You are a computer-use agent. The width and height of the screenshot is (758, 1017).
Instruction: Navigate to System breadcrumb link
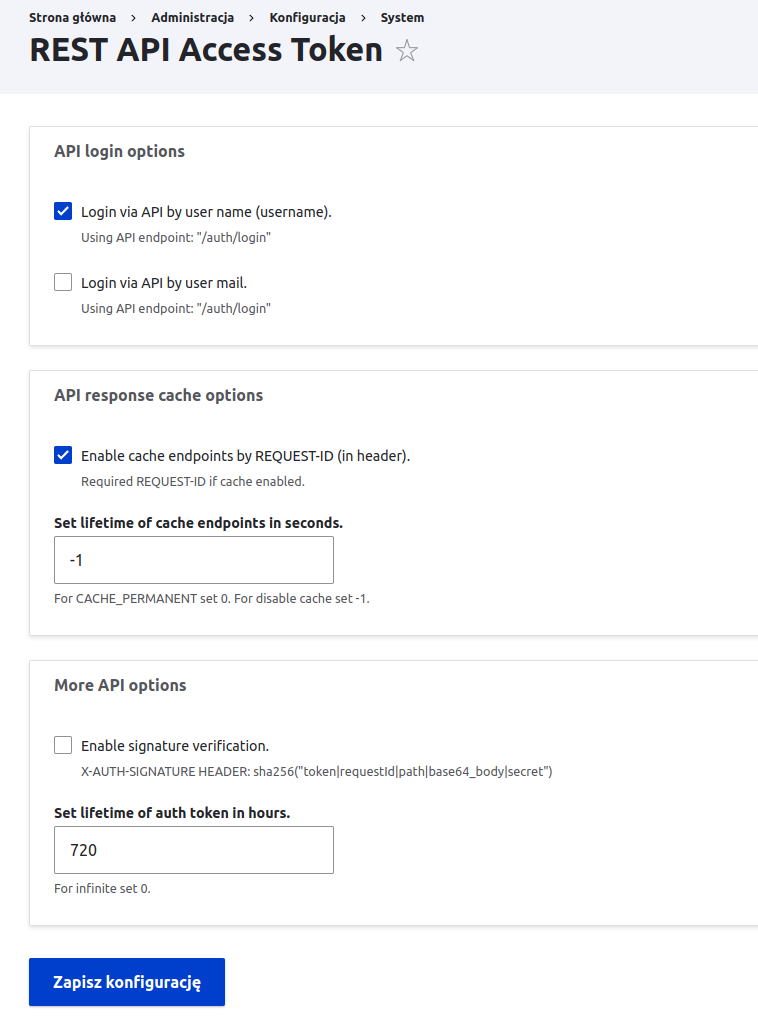(x=402, y=18)
